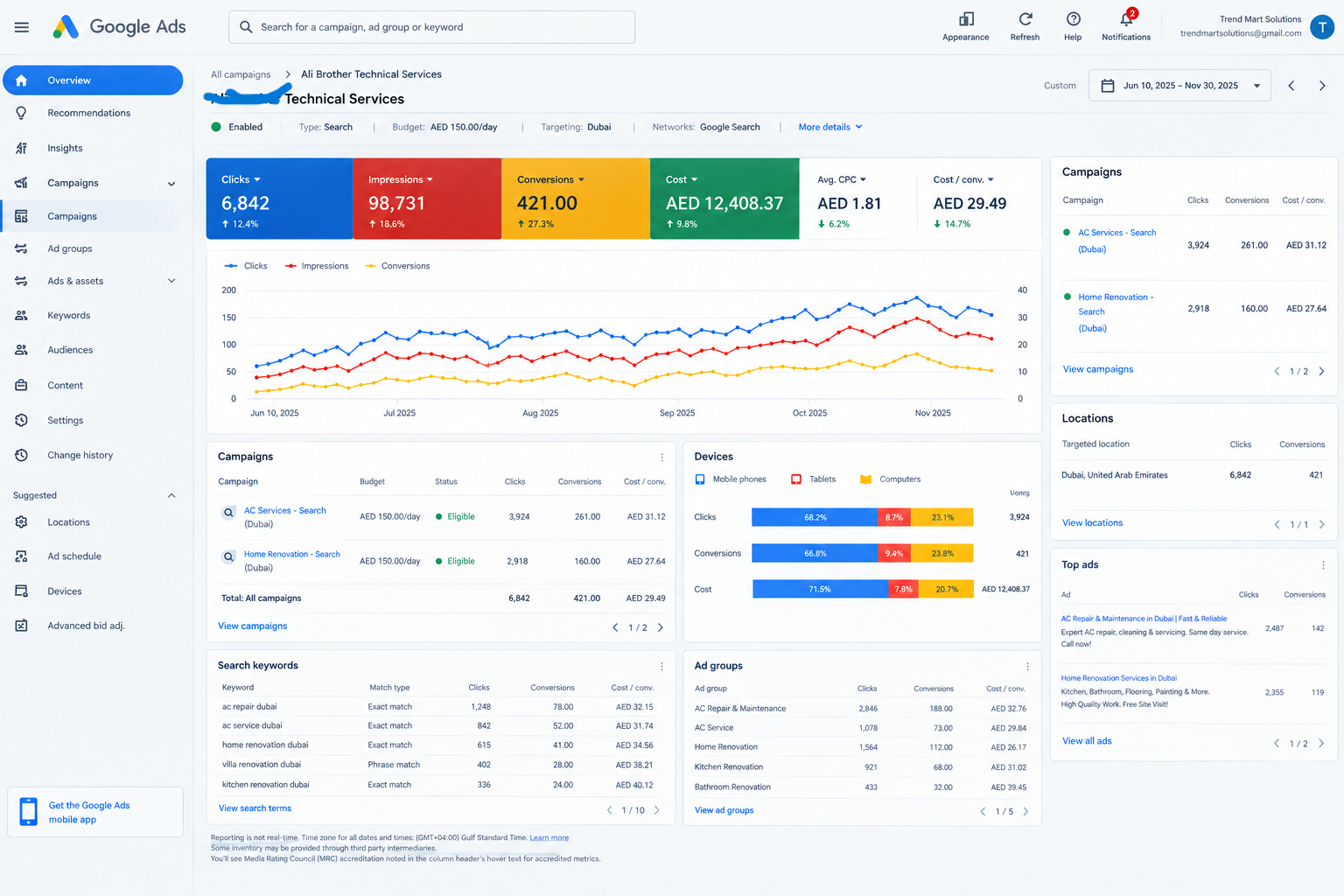Toggle Impressions series in chart legend
The height and width of the screenshot is (896, 1344).
tap(317, 266)
